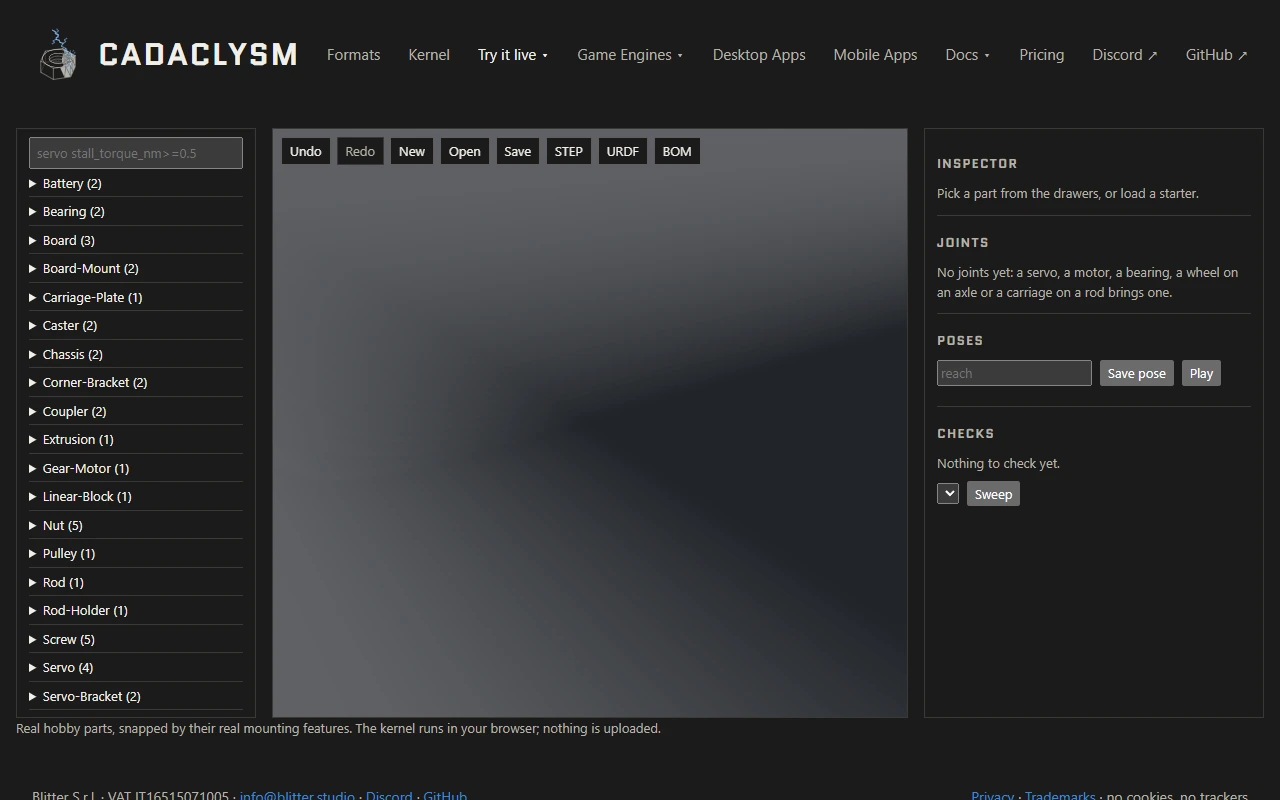The height and width of the screenshot is (800, 1280).
Task: Expand the Bearing parts drawer
Action: click(136, 212)
